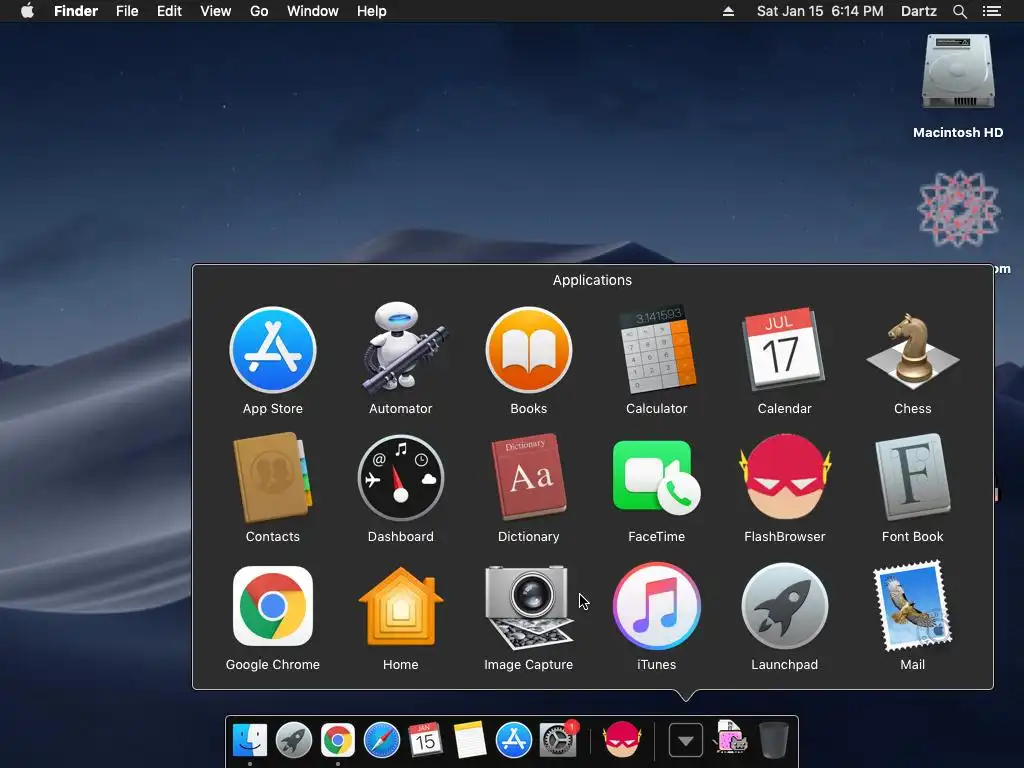Launch the Dictionary app
Image resolution: width=1024 pixels, height=768 pixels.
(x=529, y=477)
